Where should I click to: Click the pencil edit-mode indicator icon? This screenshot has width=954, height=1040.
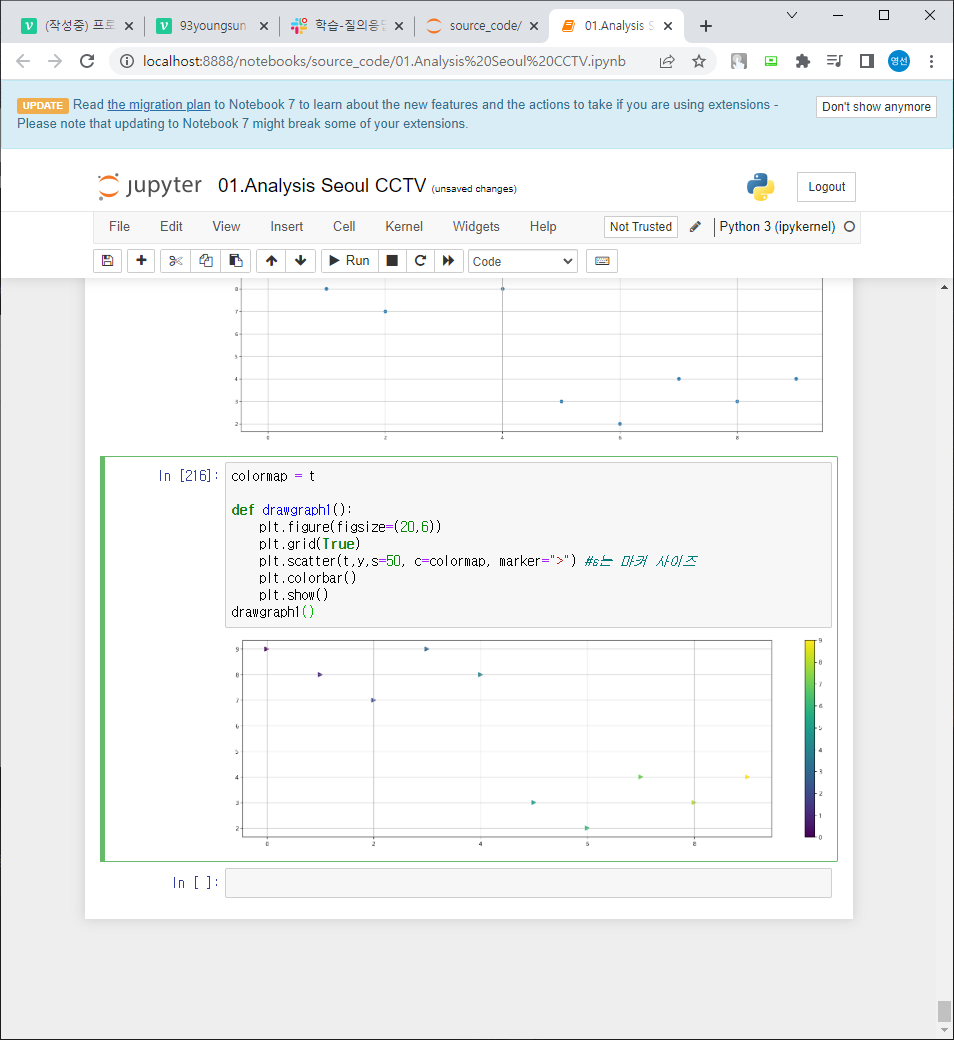[x=695, y=227]
